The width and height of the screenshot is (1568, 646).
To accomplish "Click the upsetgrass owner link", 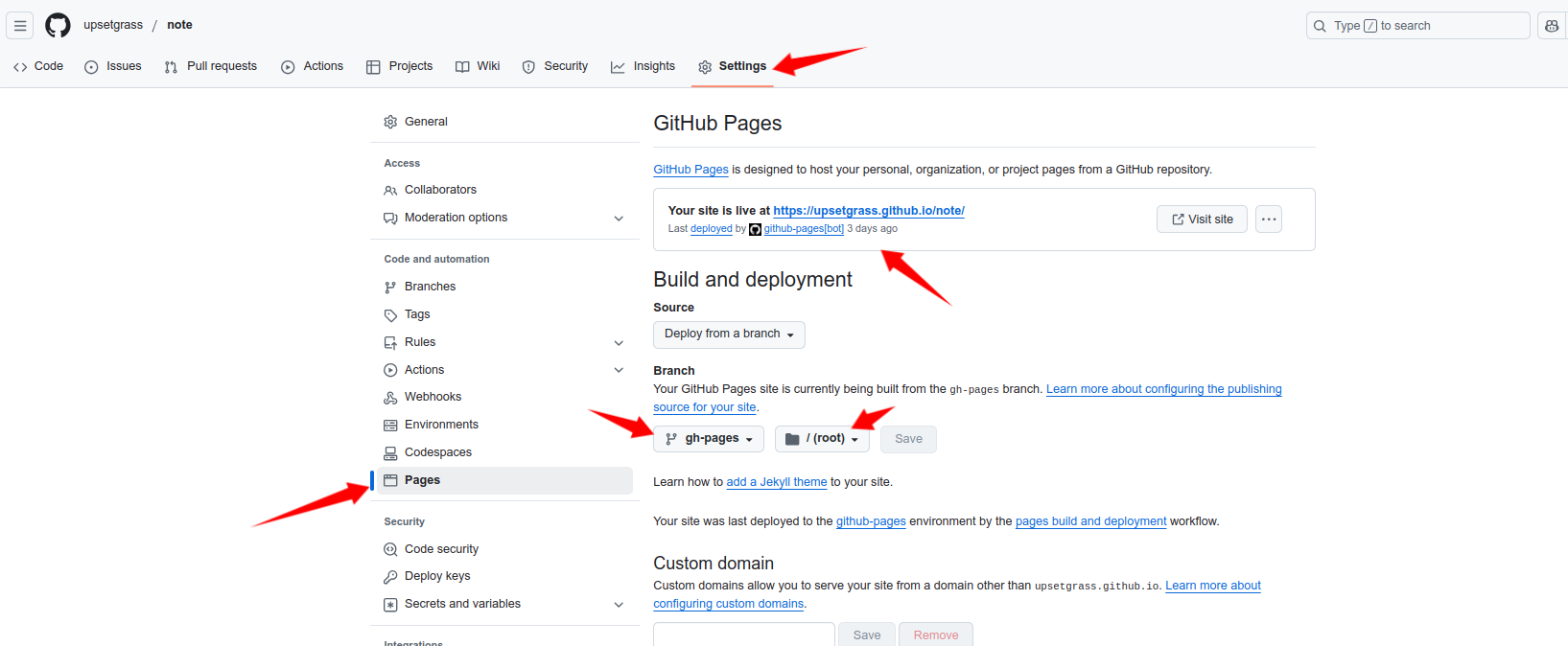I will (113, 25).
